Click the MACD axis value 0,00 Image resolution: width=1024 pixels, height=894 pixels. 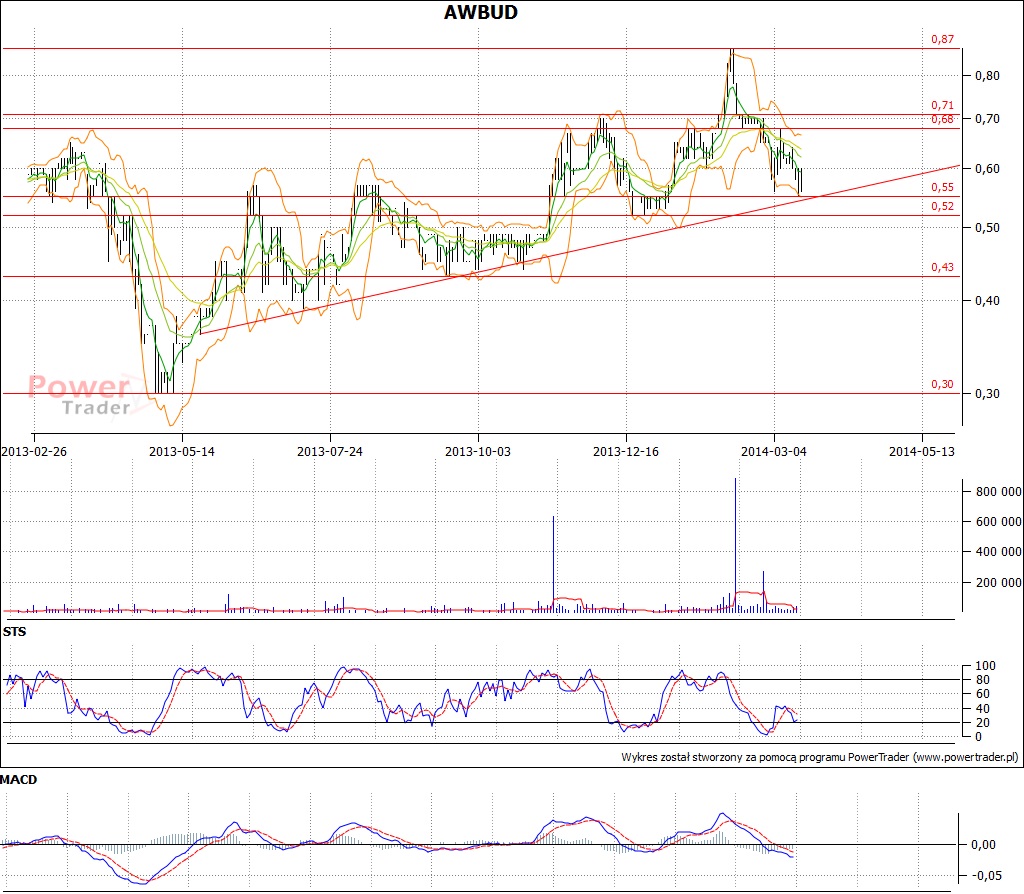984,845
